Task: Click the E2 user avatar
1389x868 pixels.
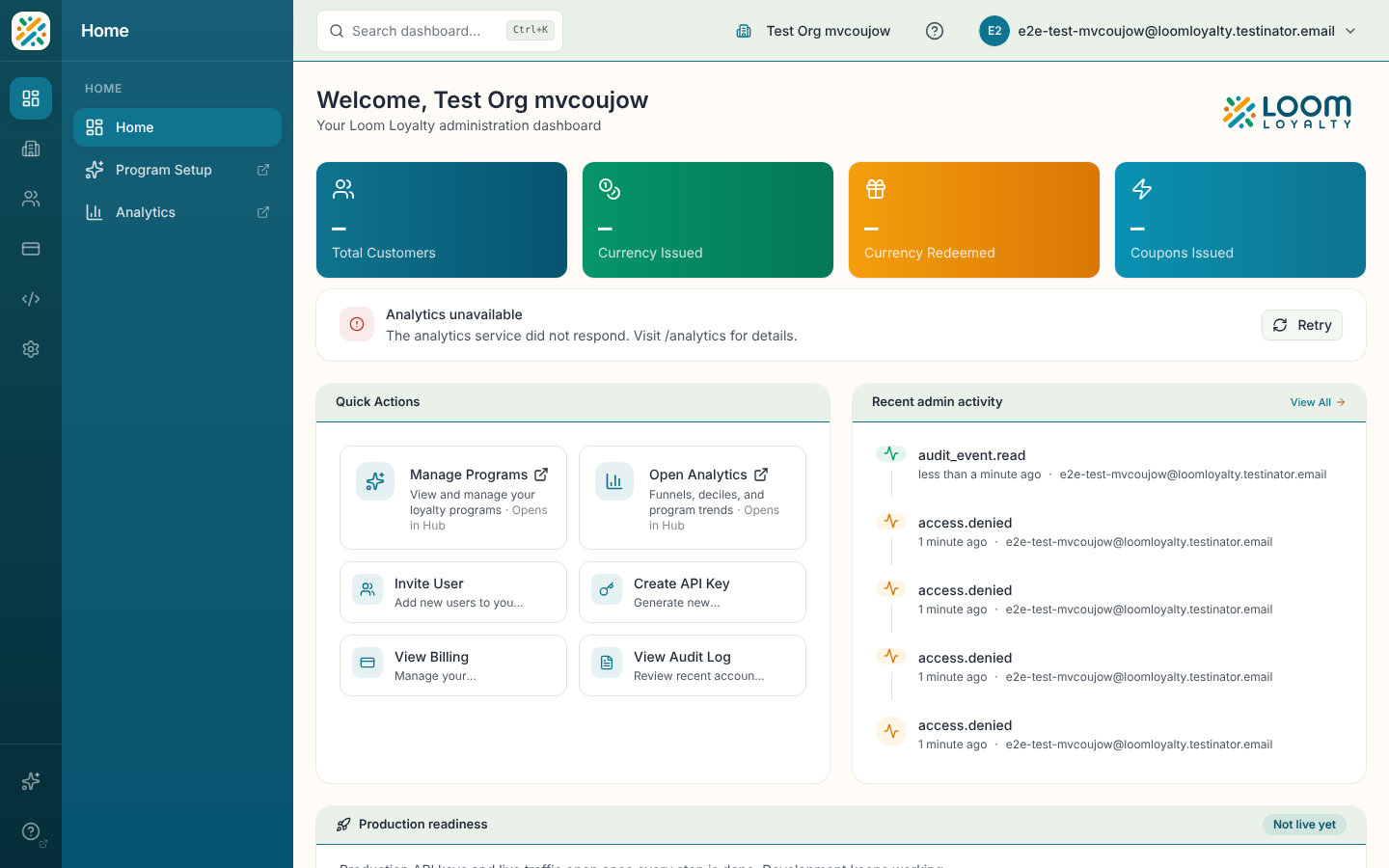Action: [994, 31]
